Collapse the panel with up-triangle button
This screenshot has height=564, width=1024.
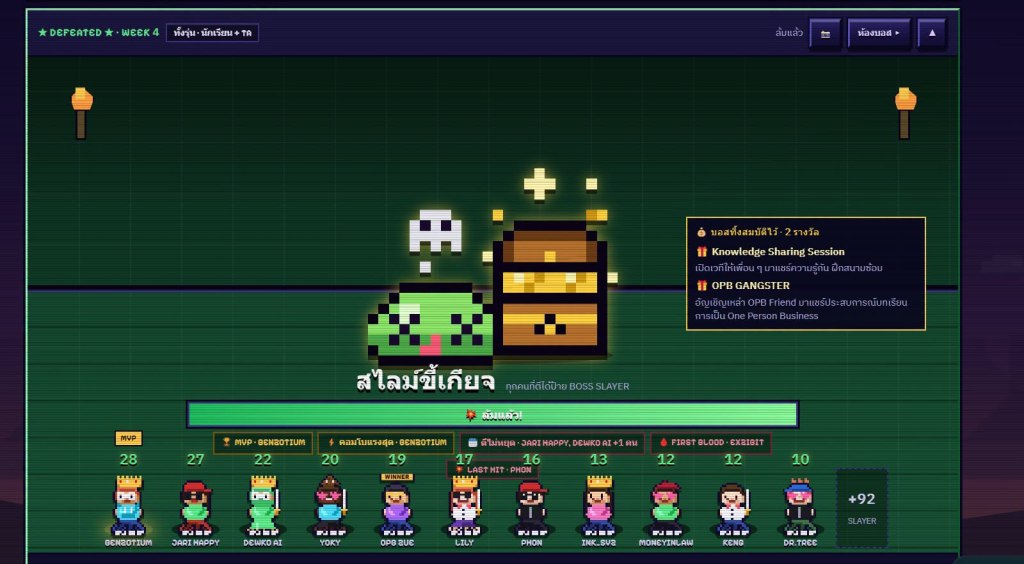pyautogui.click(x=932, y=33)
